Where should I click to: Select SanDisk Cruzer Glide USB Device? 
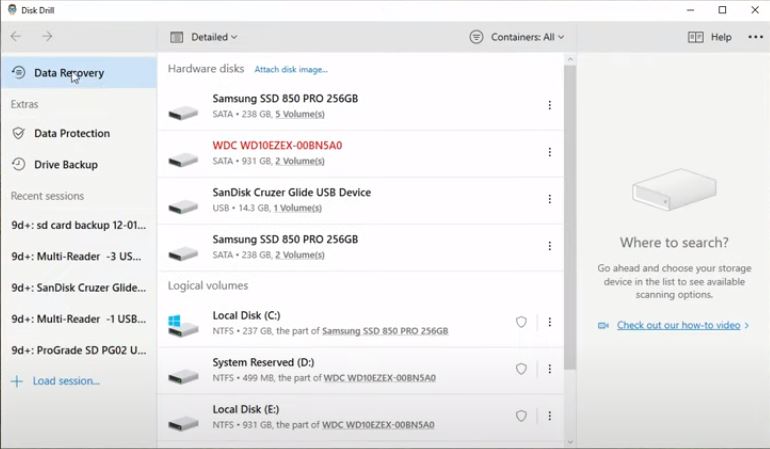361,200
